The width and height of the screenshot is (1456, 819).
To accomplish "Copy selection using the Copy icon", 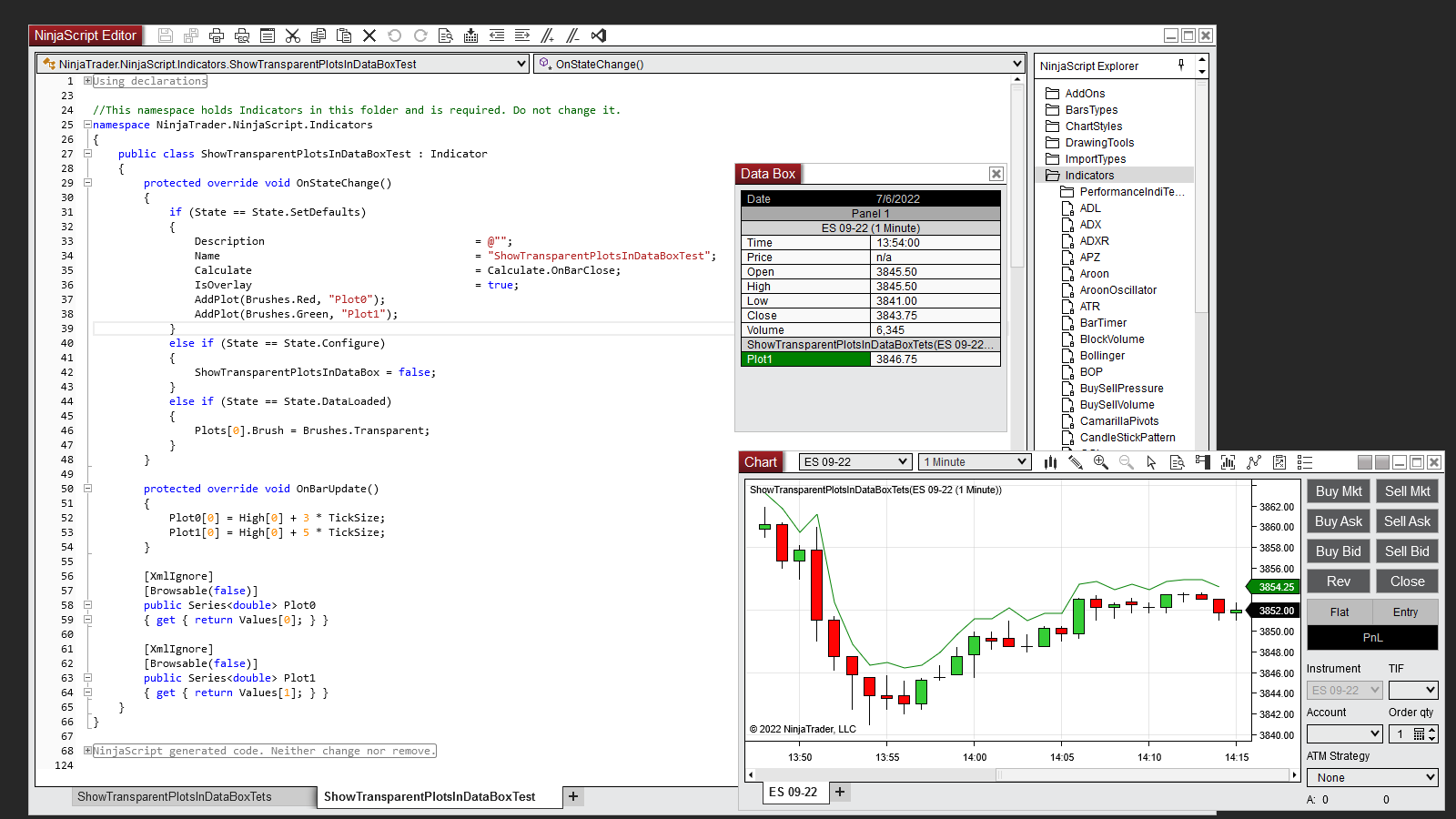I will coord(318,35).
